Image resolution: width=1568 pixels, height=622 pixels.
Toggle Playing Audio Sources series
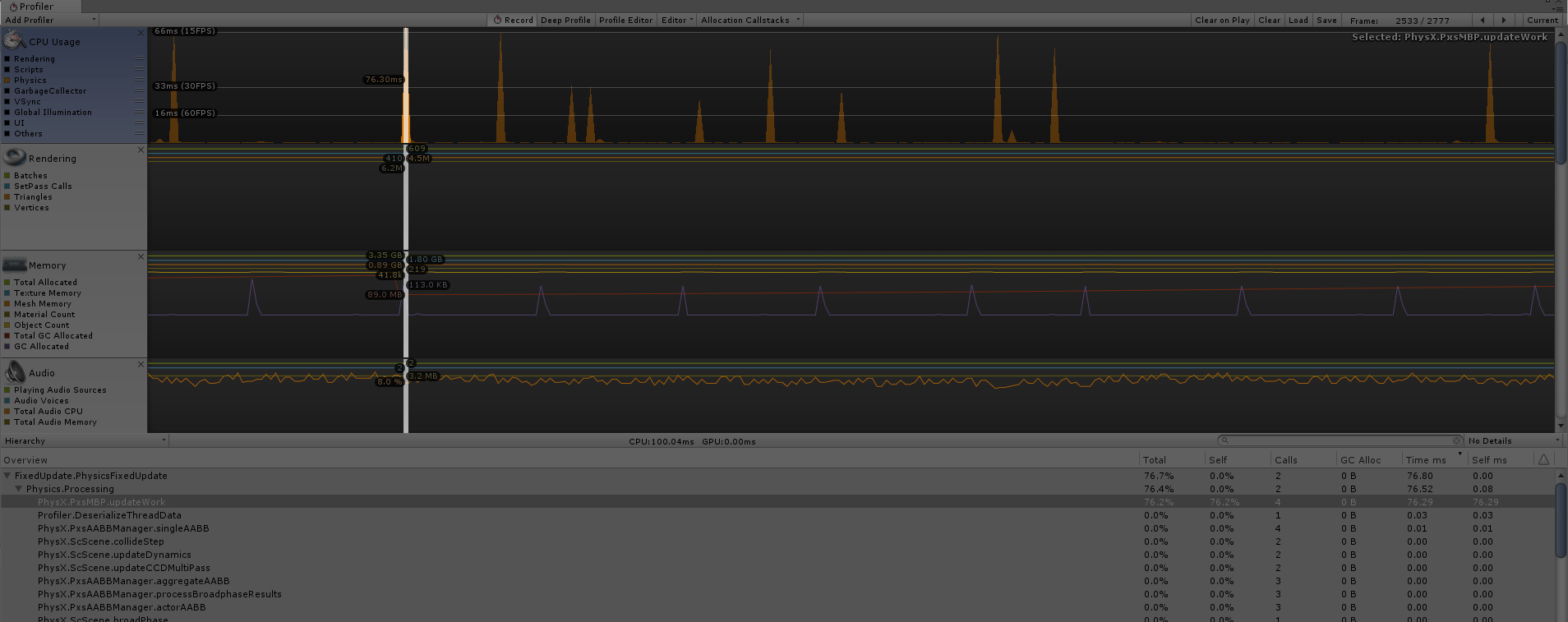tap(7, 389)
